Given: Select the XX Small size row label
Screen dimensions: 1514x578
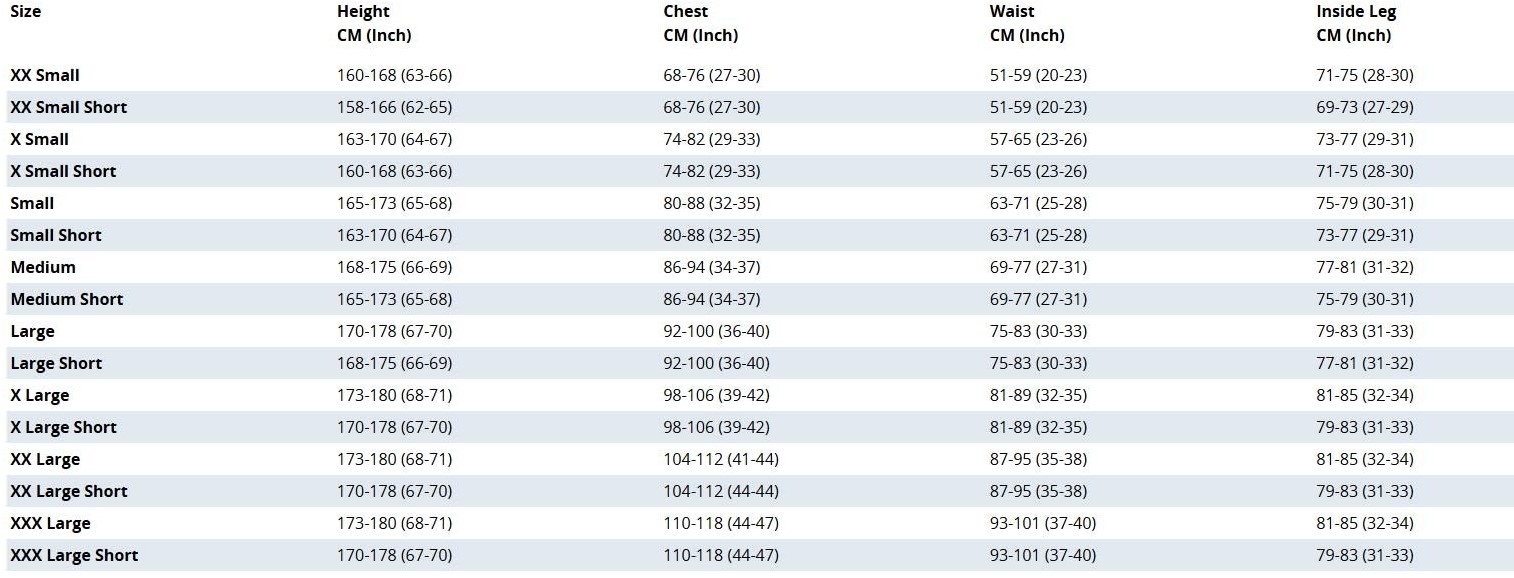Looking at the screenshot, I should coord(45,75).
